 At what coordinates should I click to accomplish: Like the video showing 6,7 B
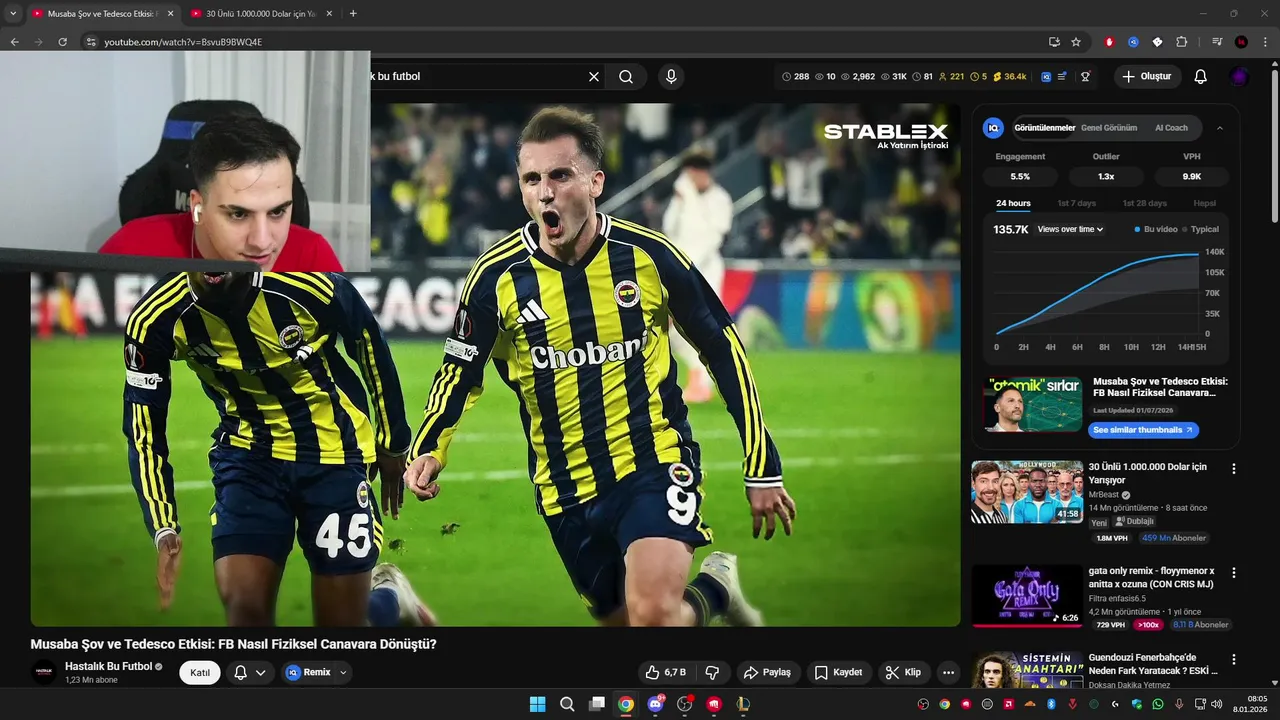tap(666, 672)
